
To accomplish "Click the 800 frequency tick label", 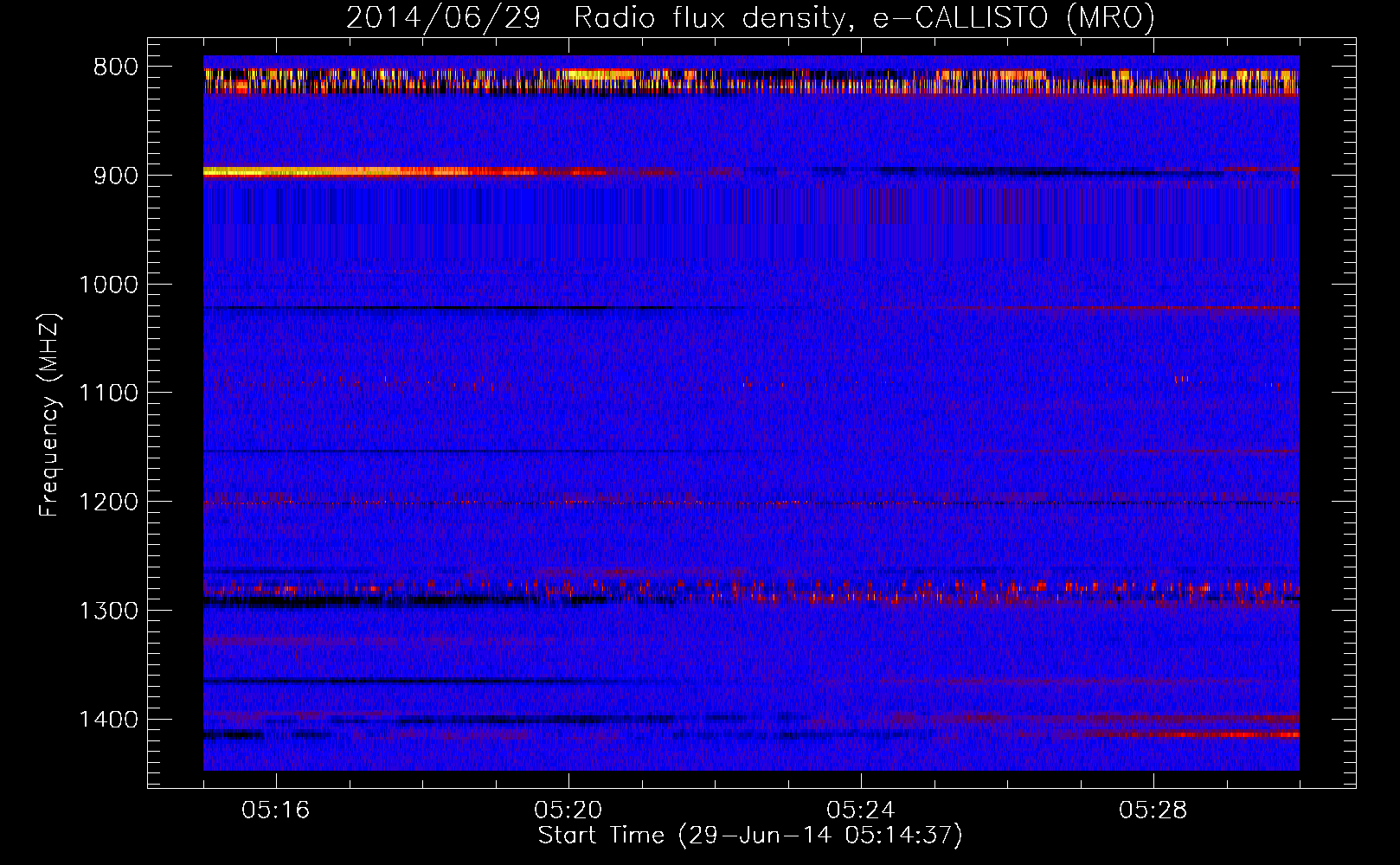I will point(116,67).
